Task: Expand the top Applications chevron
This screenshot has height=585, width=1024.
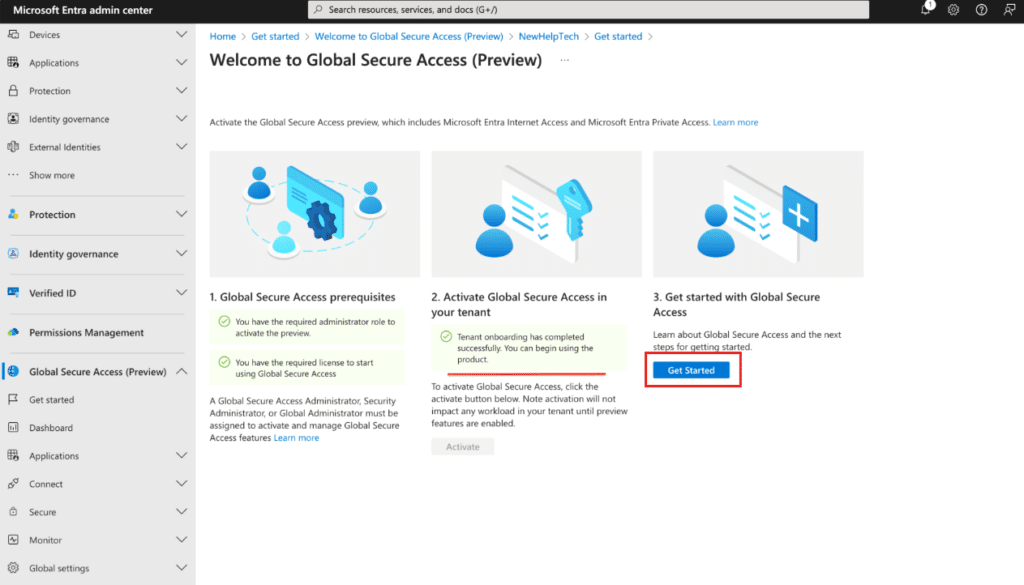Action: click(182, 63)
